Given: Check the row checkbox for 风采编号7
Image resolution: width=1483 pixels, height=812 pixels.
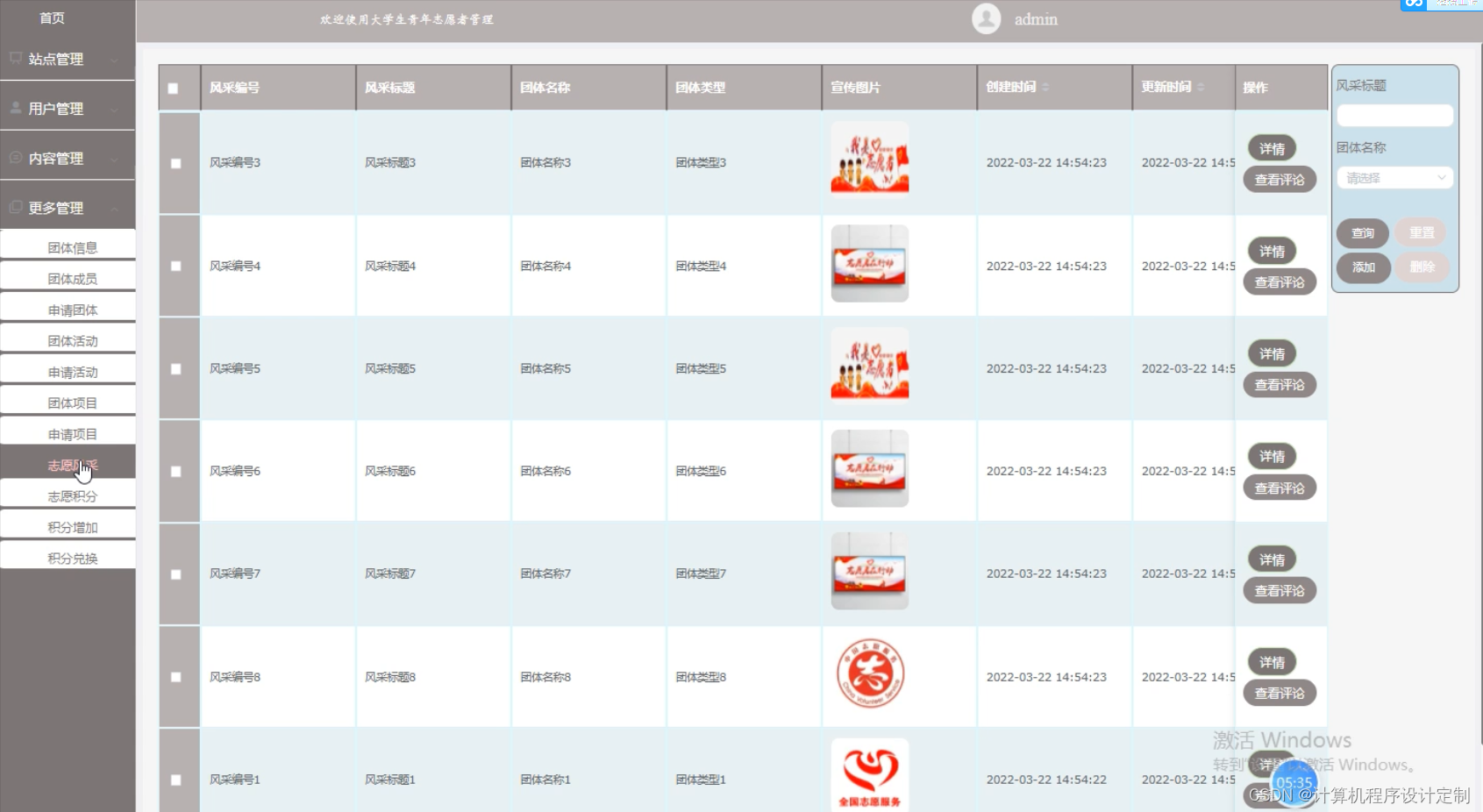Looking at the screenshot, I should point(176,574).
